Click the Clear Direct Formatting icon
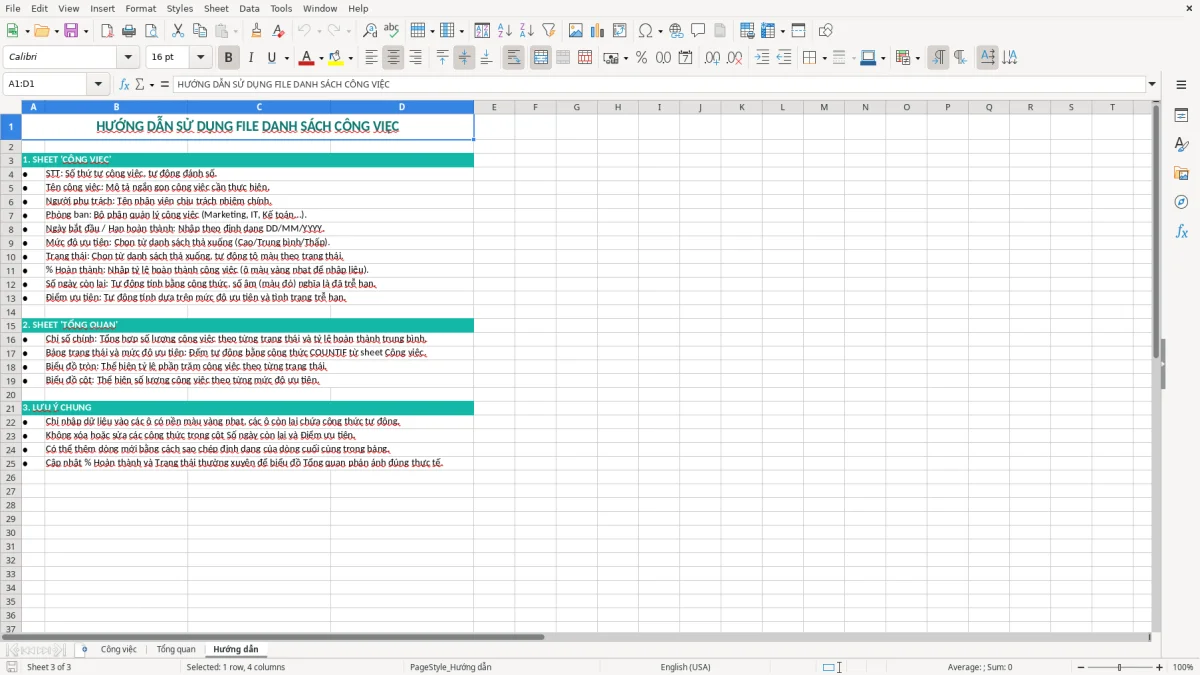This screenshot has width=1200, height=675. [x=279, y=31]
